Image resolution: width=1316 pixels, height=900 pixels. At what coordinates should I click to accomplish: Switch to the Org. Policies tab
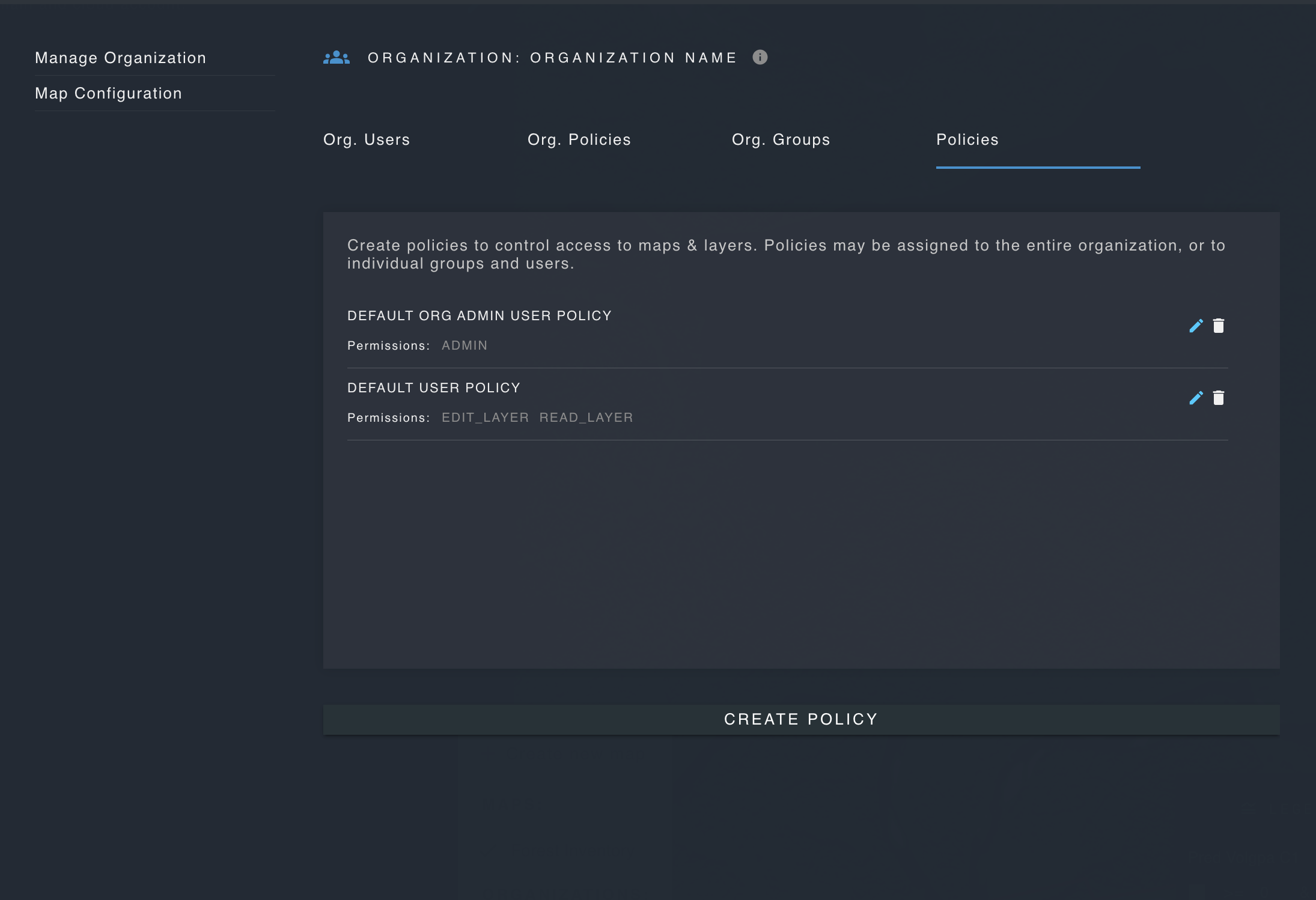pyautogui.click(x=579, y=140)
